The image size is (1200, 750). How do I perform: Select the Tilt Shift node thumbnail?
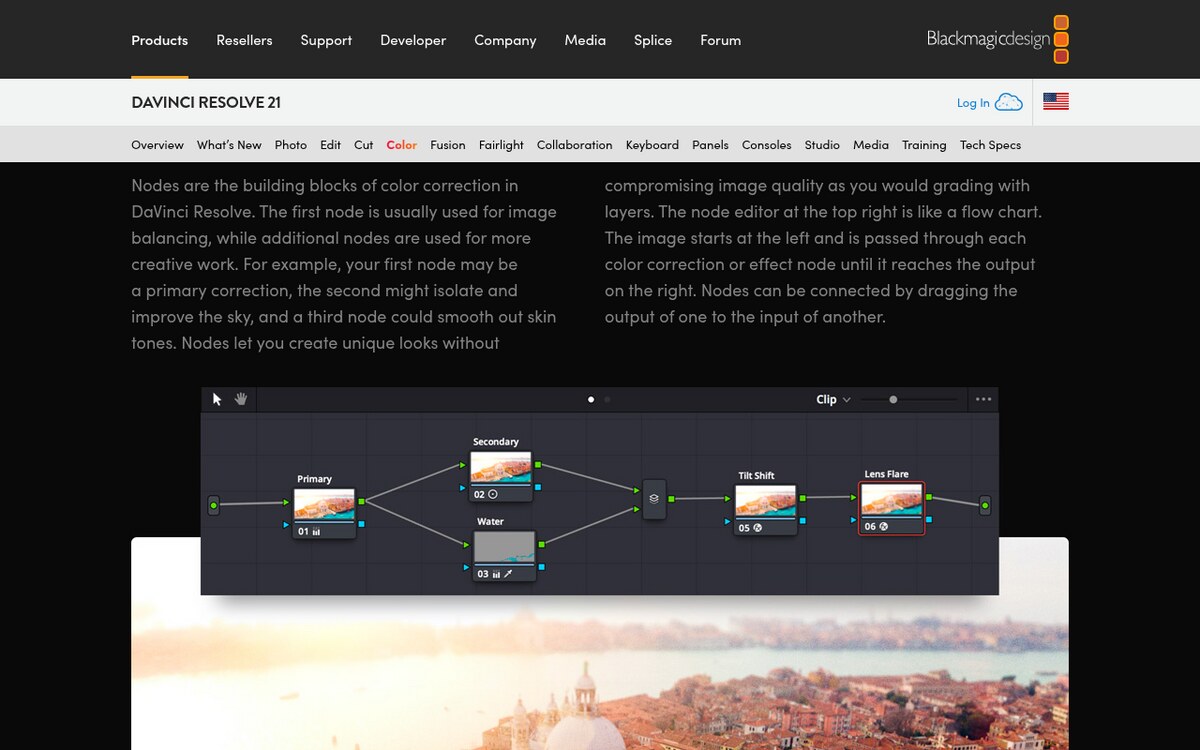(765, 501)
